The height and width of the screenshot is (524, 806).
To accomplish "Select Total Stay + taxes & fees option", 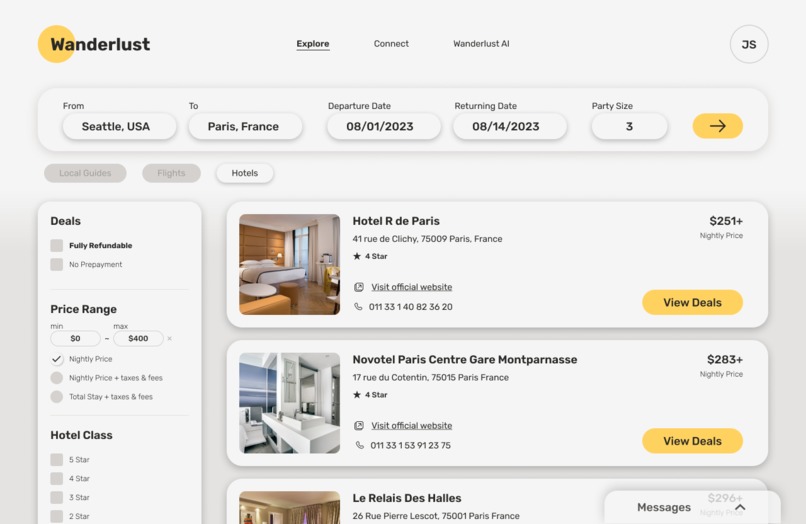I will click(57, 396).
